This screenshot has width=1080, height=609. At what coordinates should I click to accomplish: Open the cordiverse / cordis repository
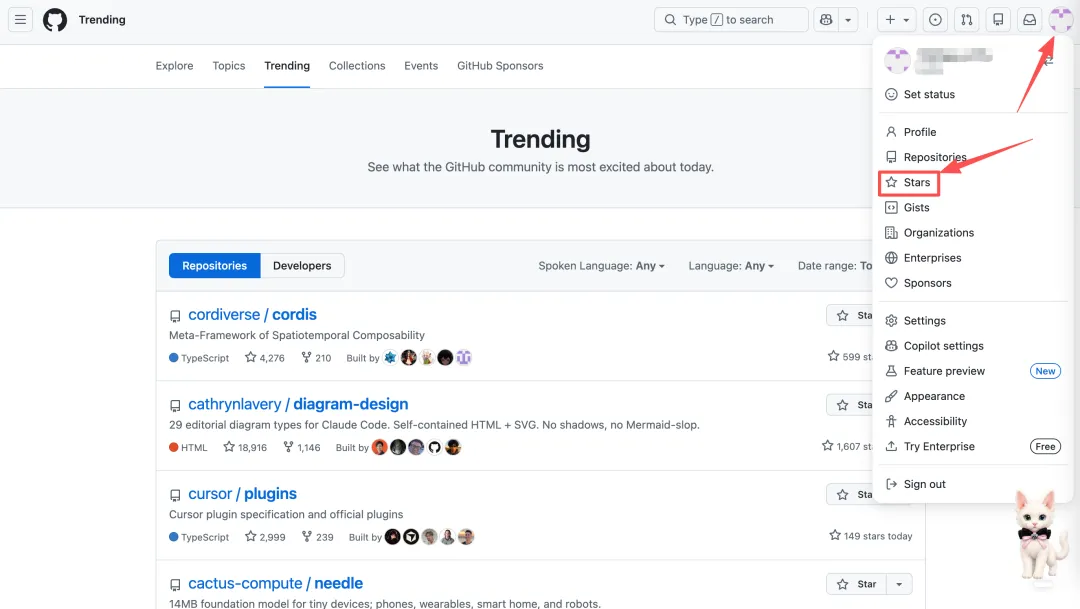[x=252, y=314]
